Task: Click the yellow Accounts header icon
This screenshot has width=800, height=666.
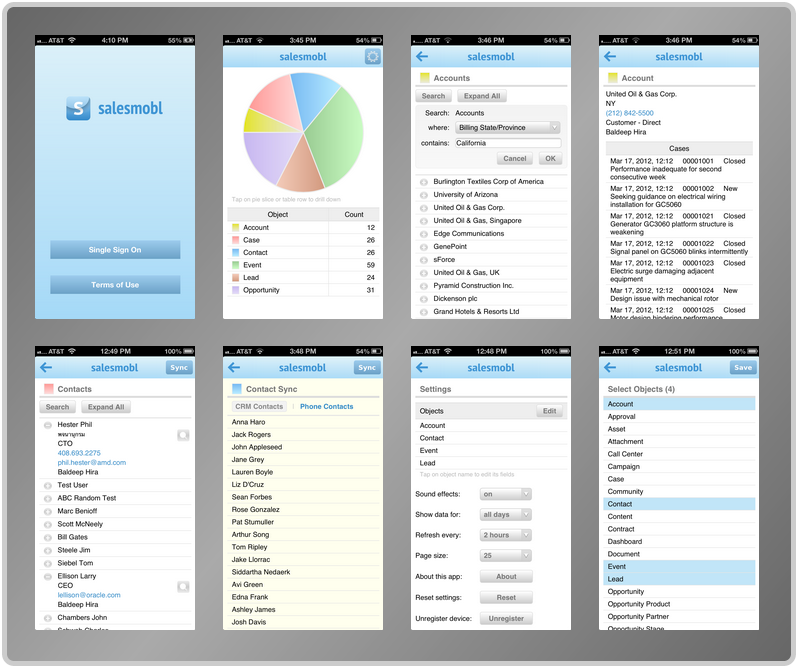Action: pos(424,78)
